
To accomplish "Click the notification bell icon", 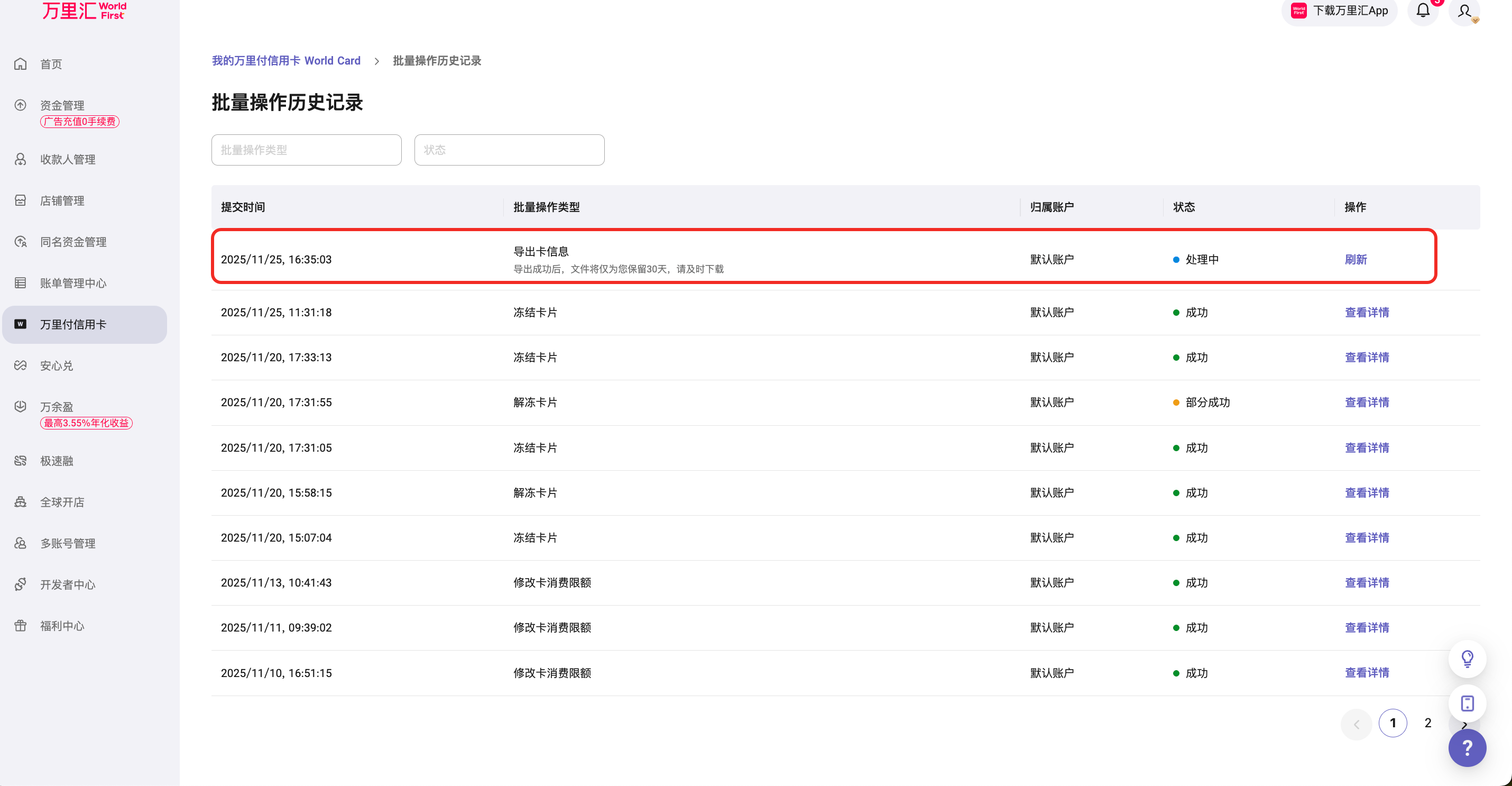I will point(1423,11).
